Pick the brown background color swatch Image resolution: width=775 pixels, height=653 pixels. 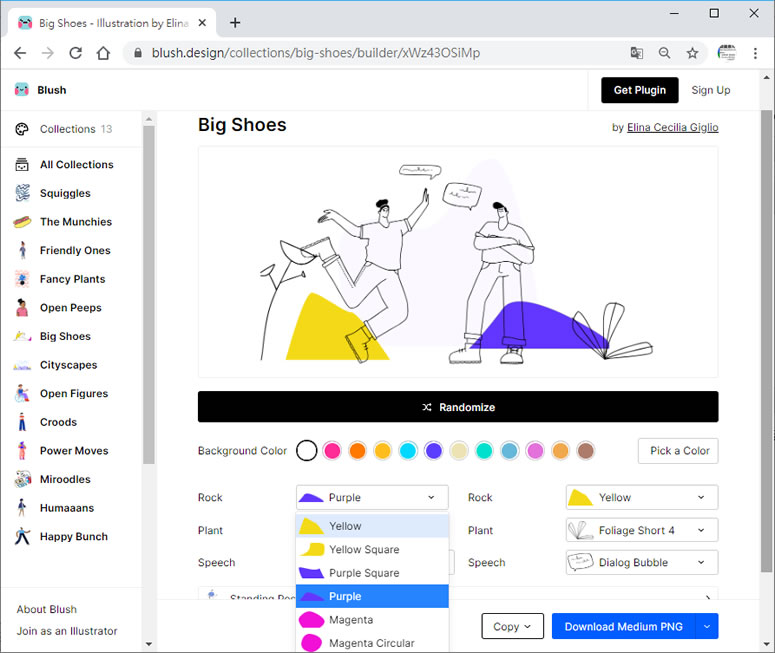(586, 451)
